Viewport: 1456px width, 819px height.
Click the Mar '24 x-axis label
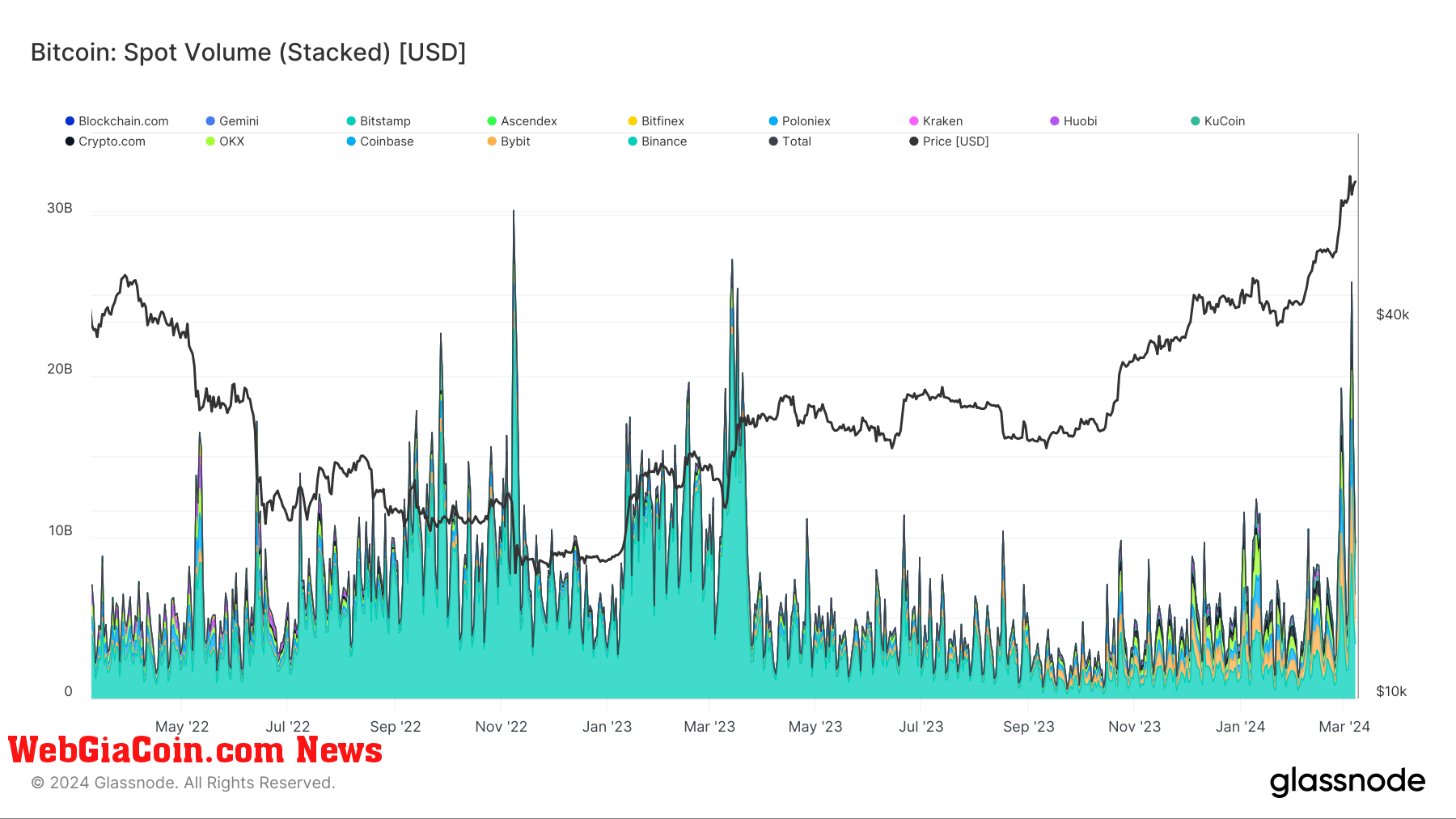[x=1344, y=727]
